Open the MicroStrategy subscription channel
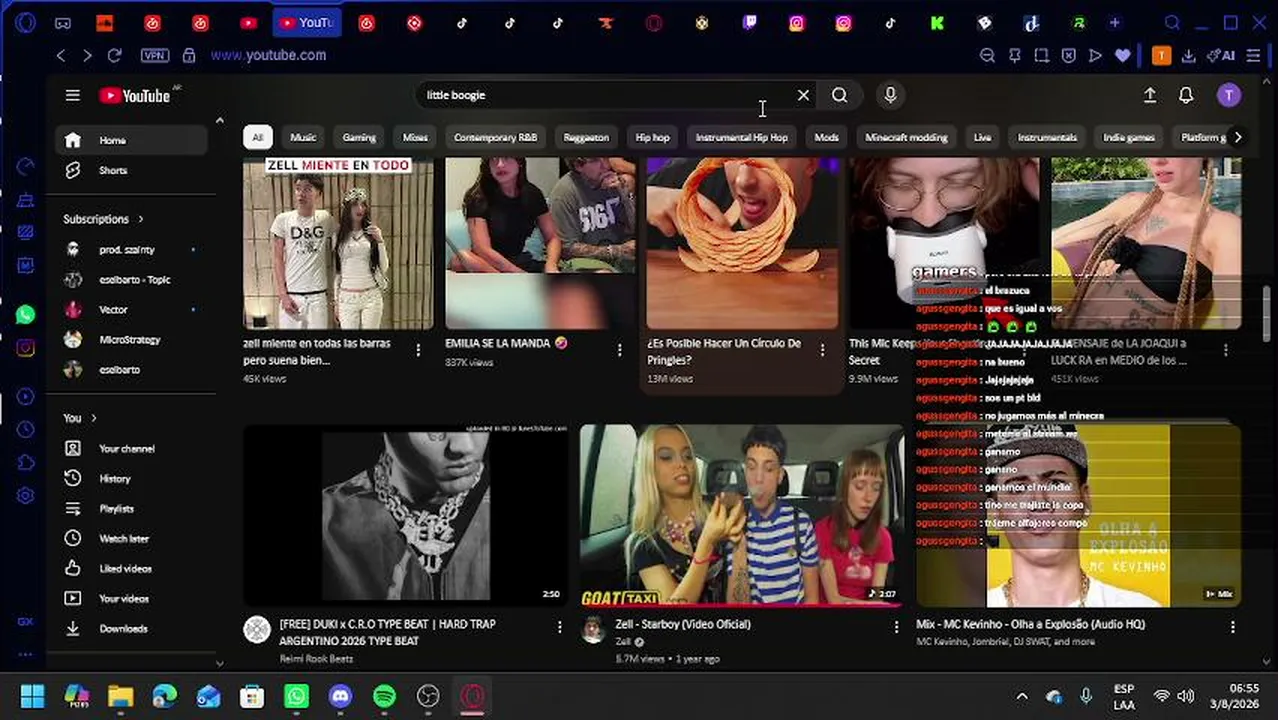Viewport: 1278px width, 720px height. [x=130, y=340]
